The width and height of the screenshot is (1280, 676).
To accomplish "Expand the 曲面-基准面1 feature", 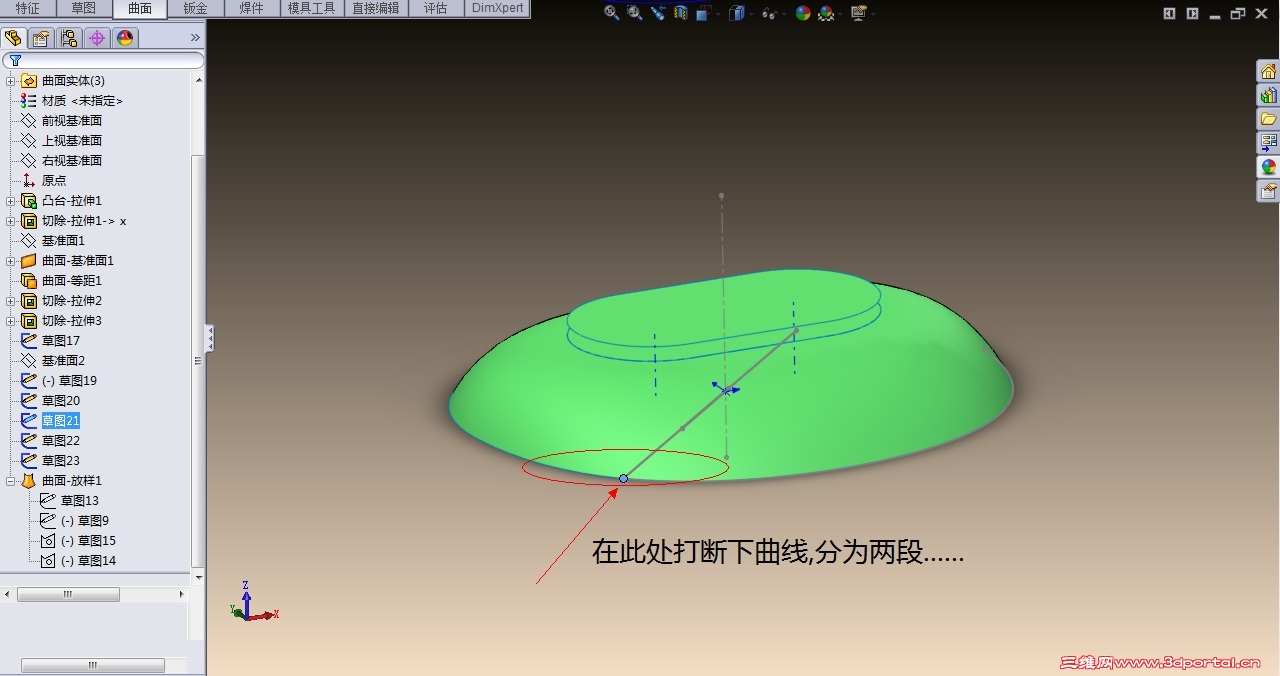I will [10, 260].
